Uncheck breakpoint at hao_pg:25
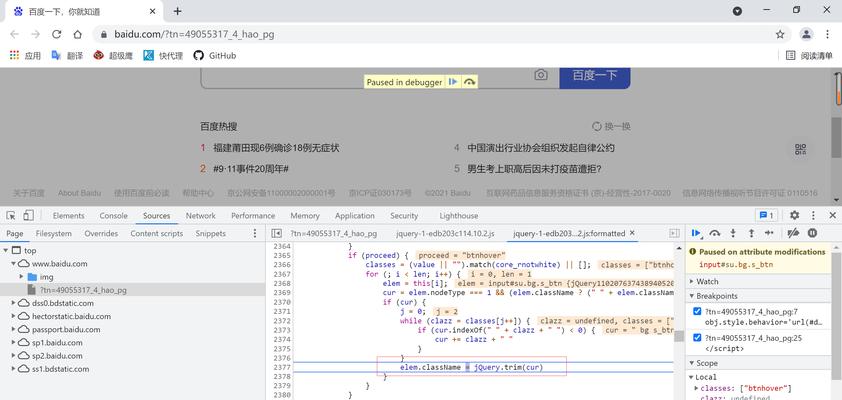 click(x=697, y=338)
